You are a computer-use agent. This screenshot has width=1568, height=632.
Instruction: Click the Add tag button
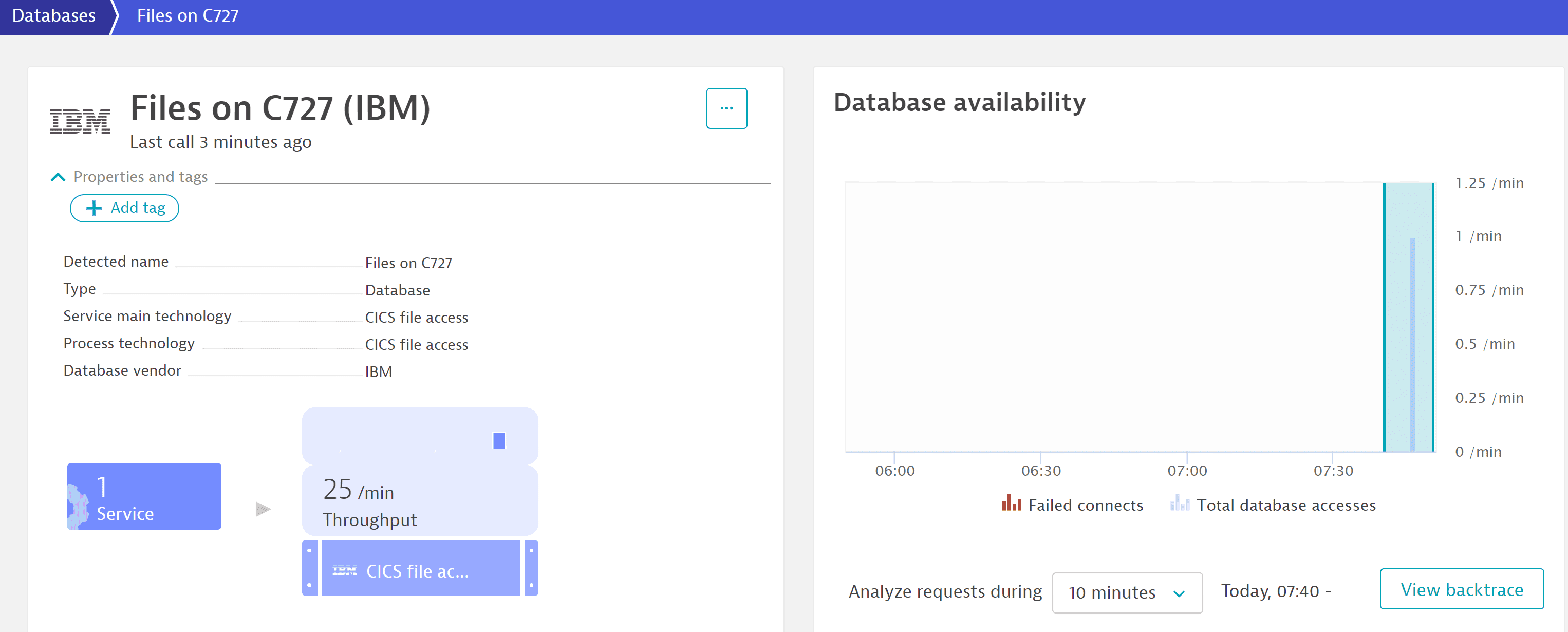(124, 208)
